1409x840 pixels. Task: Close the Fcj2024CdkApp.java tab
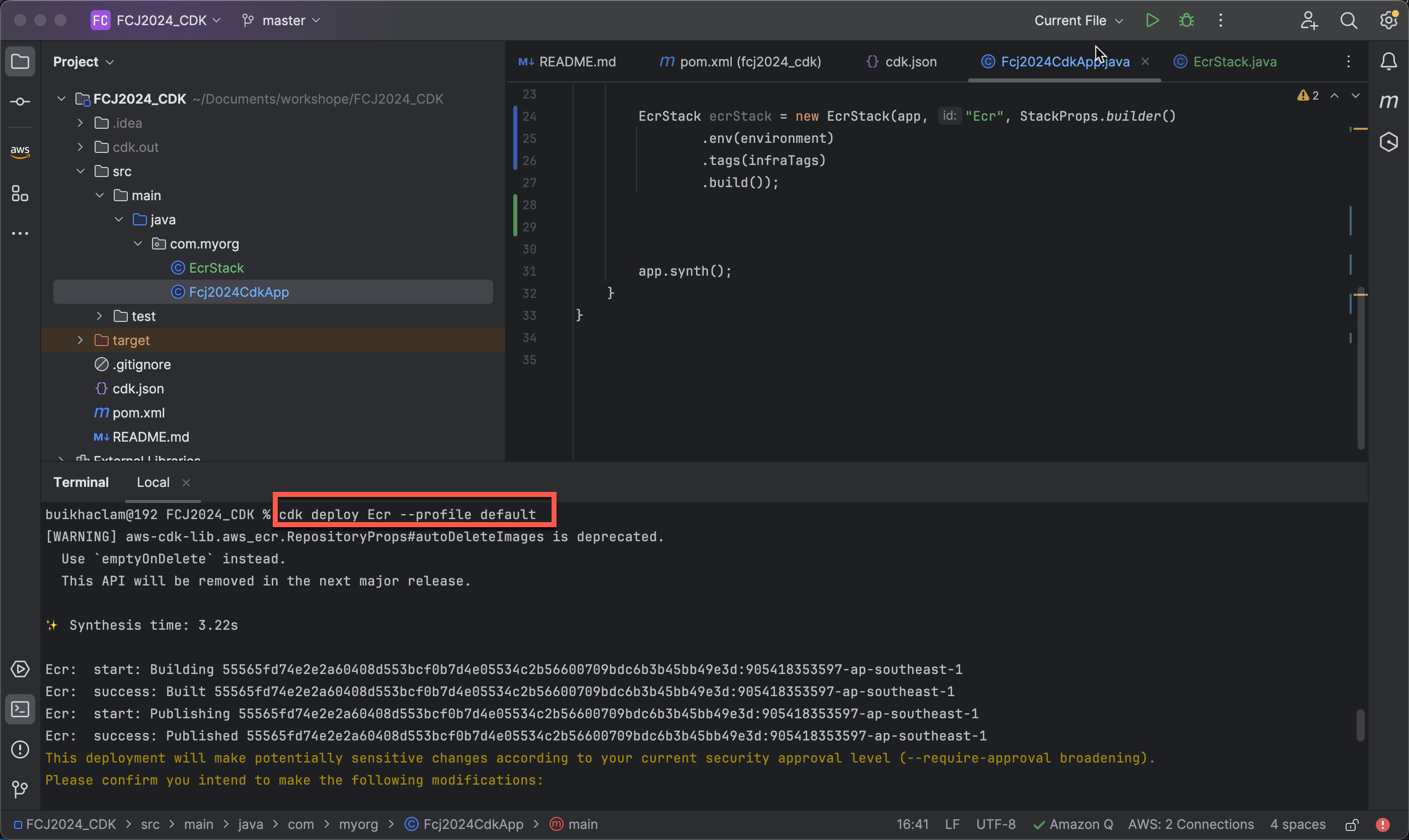pyautogui.click(x=1145, y=62)
